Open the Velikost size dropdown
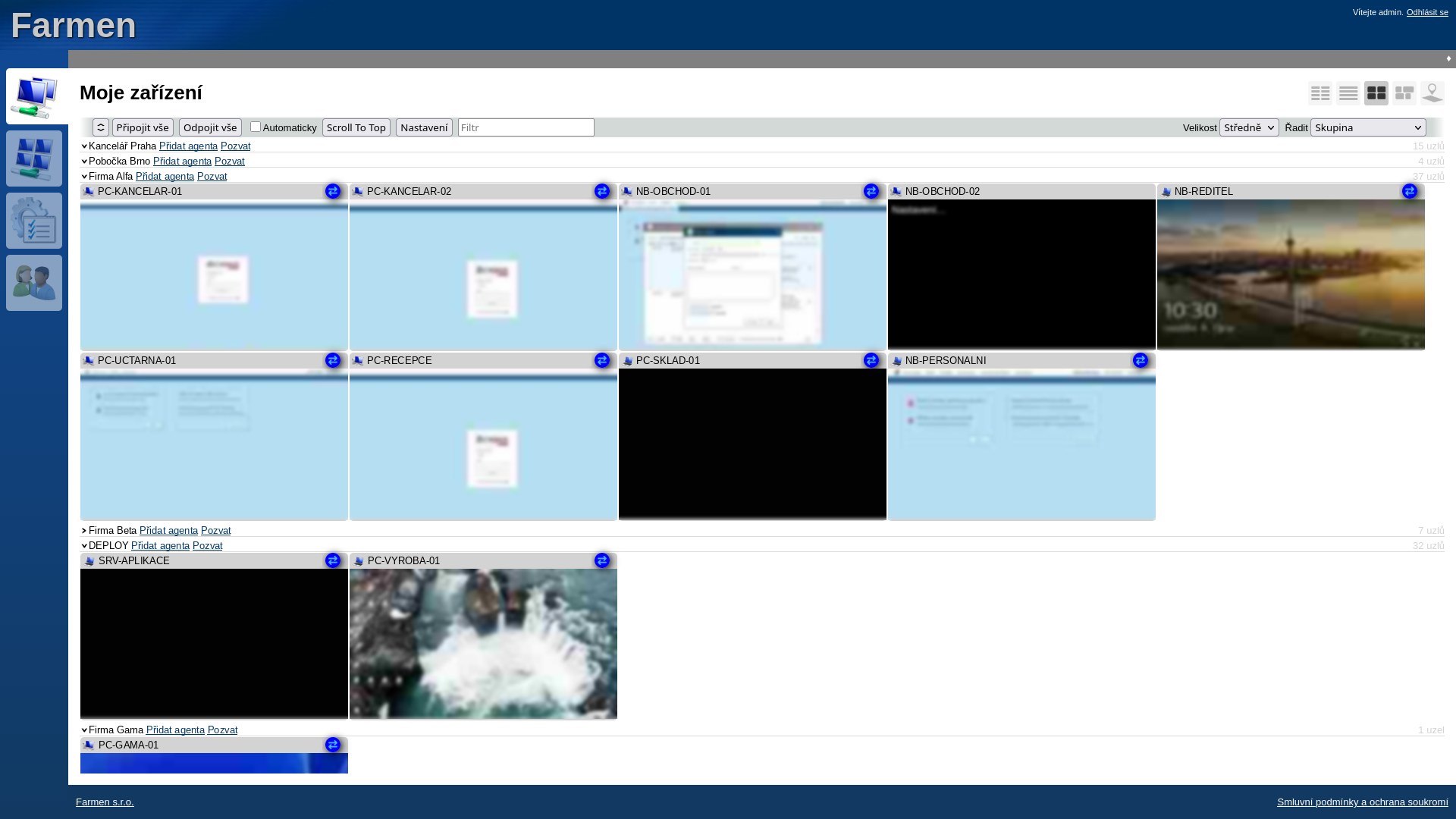Viewport: 1456px width, 819px height. point(1249,127)
